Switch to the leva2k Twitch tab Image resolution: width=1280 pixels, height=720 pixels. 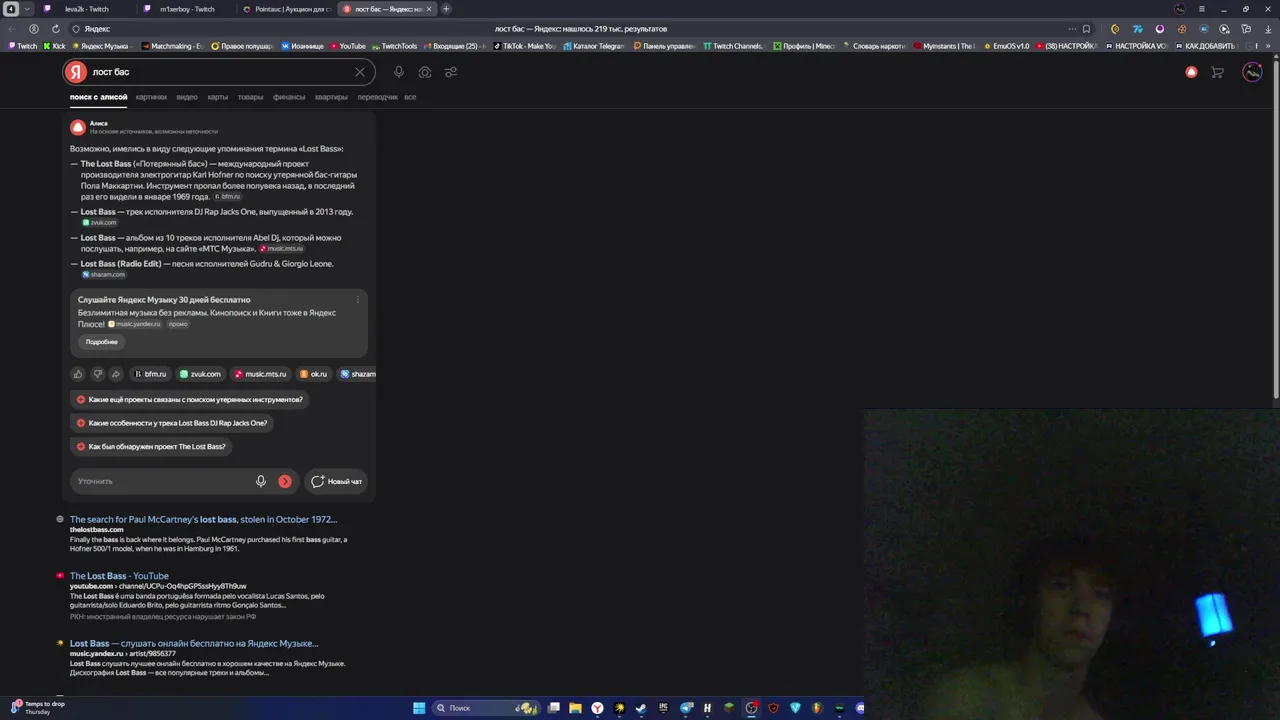pos(85,9)
